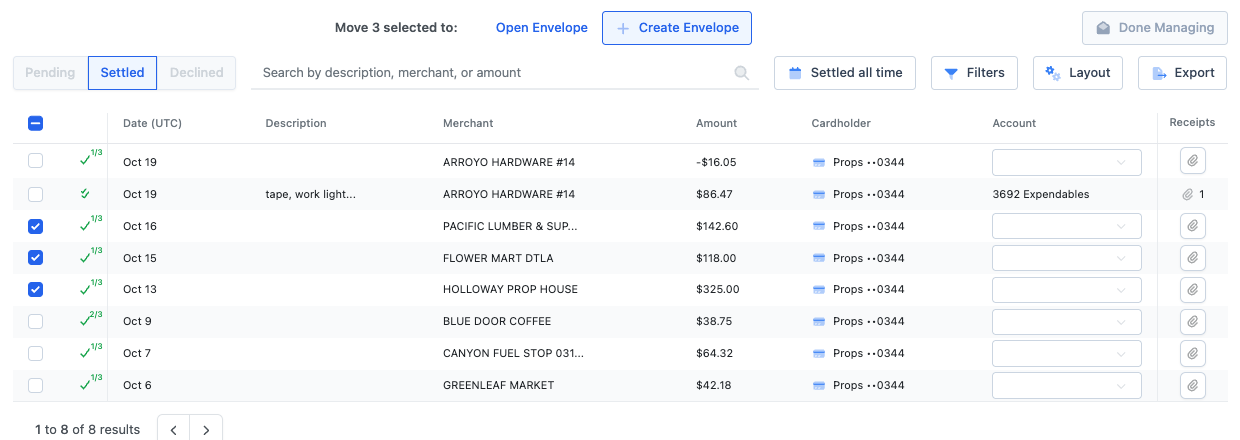The image size is (1240, 440).
Task: Uncheck the Flower Mart DTLA row checkbox
Action: (x=35, y=258)
